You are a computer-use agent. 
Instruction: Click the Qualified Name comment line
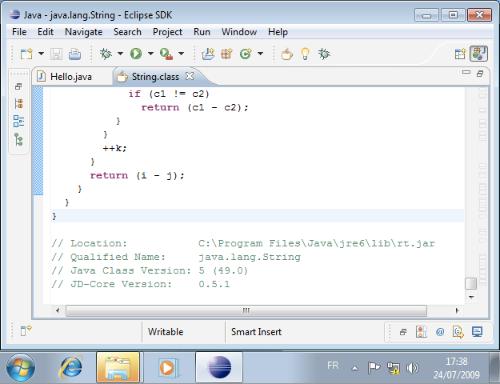coord(176,257)
